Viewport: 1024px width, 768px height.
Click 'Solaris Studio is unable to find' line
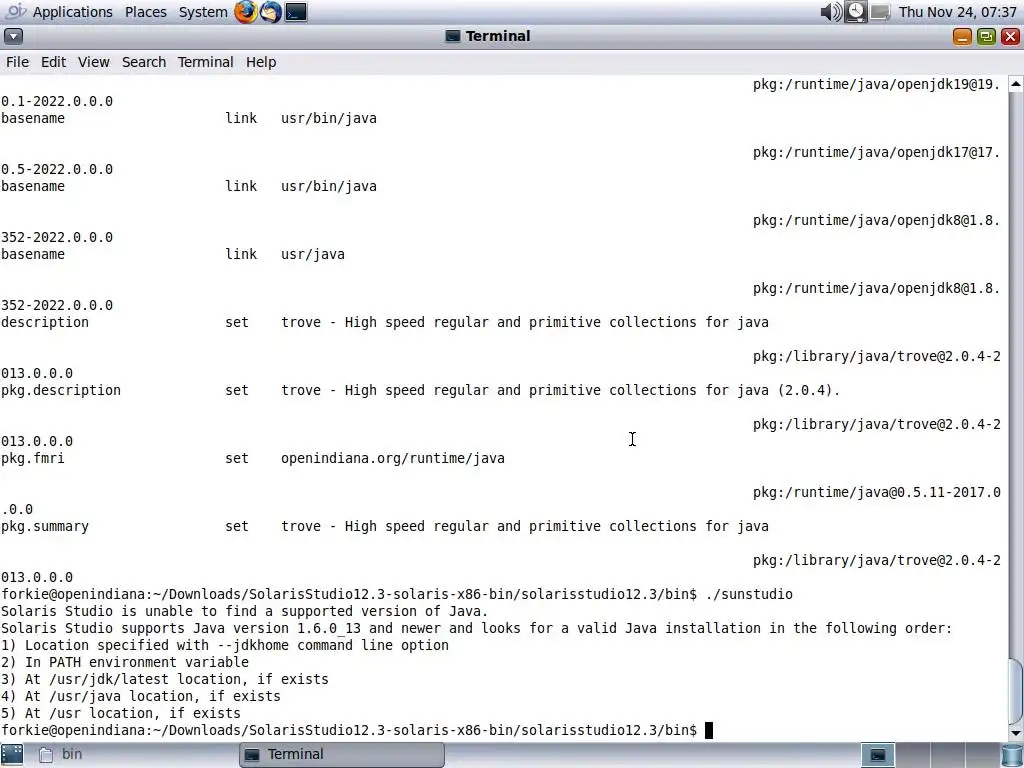[x=245, y=611]
